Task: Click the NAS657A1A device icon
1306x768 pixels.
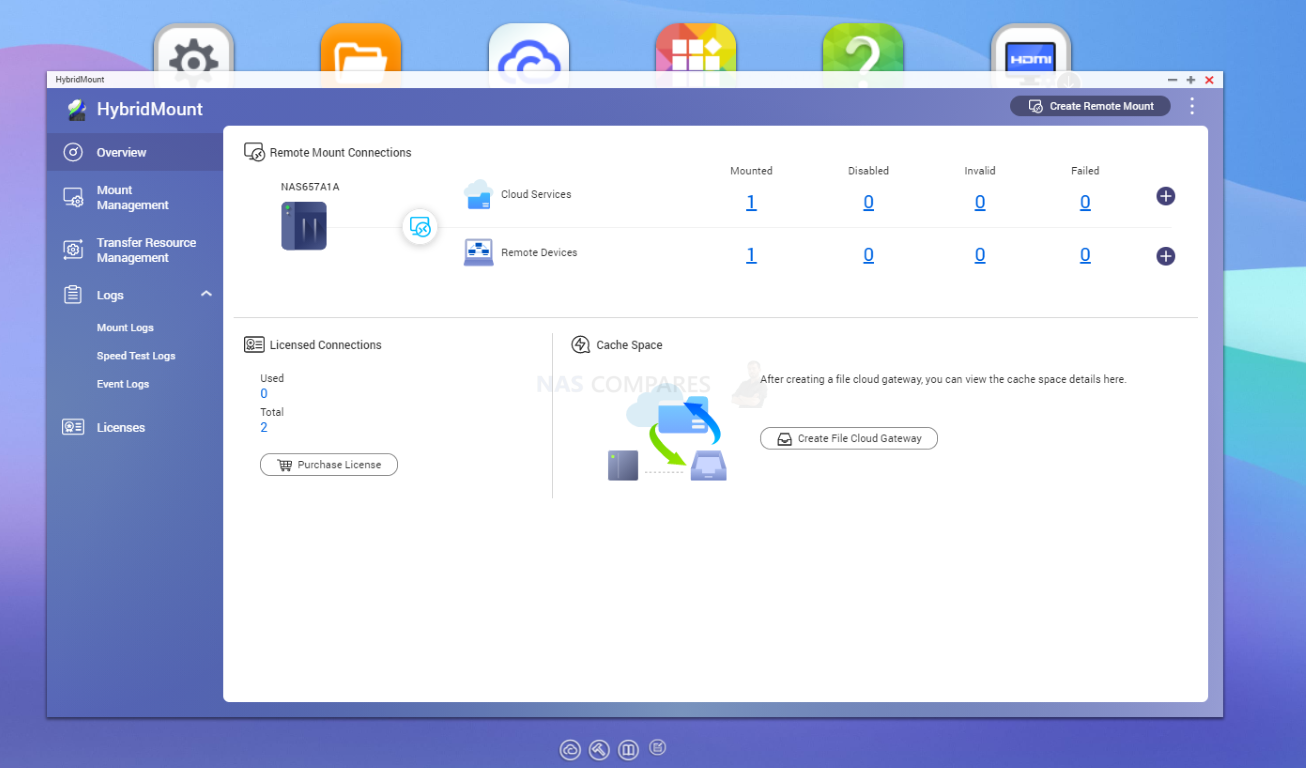Action: tap(304, 226)
